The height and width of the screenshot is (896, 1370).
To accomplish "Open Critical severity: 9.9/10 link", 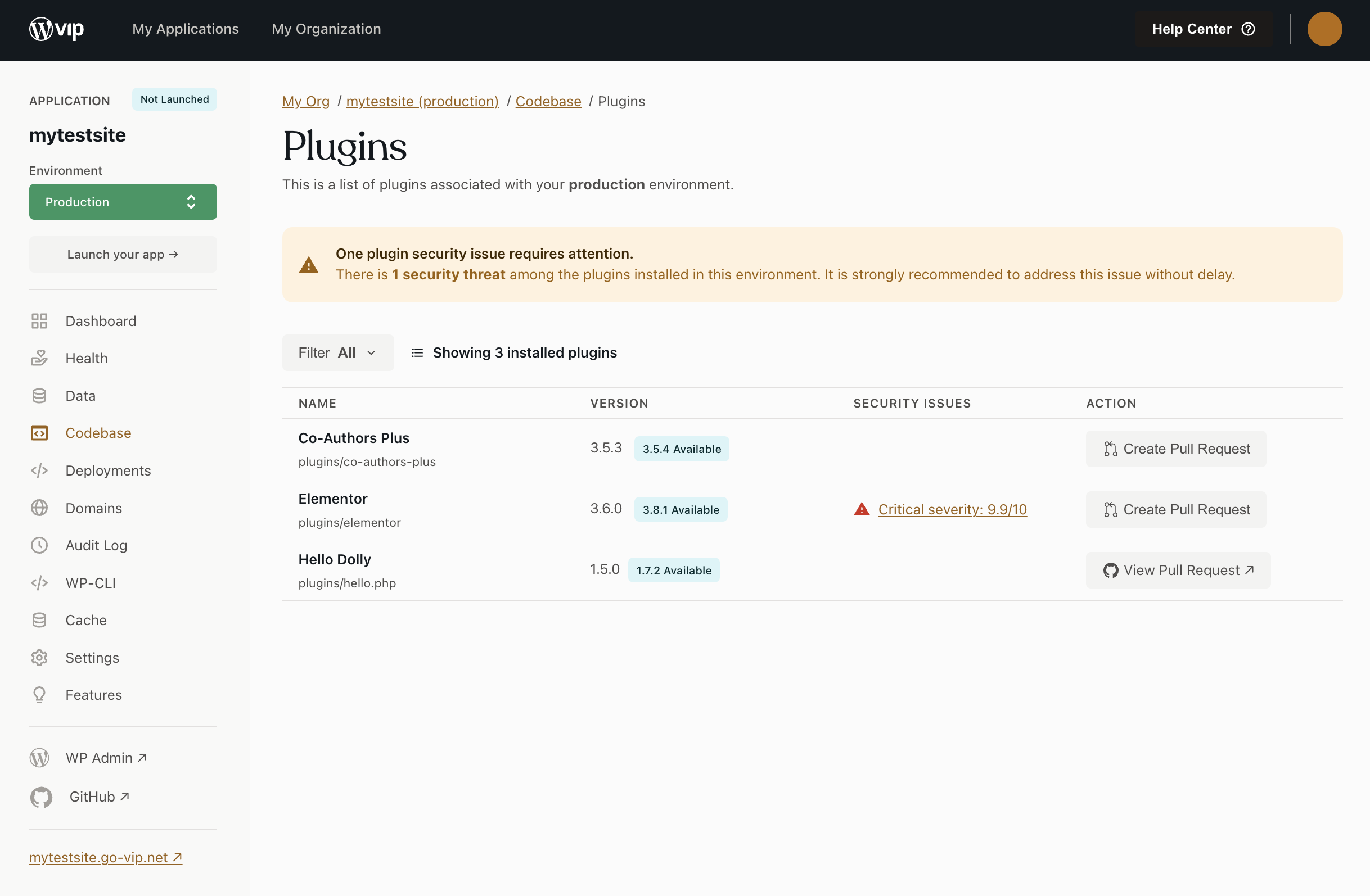I will [x=953, y=509].
